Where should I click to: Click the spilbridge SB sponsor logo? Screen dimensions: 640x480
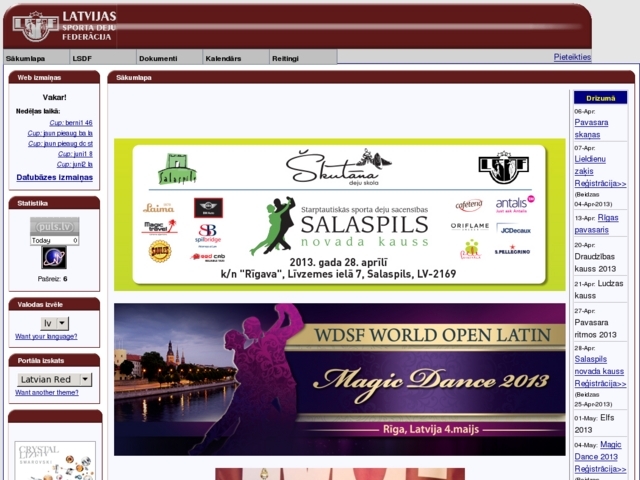point(208,234)
